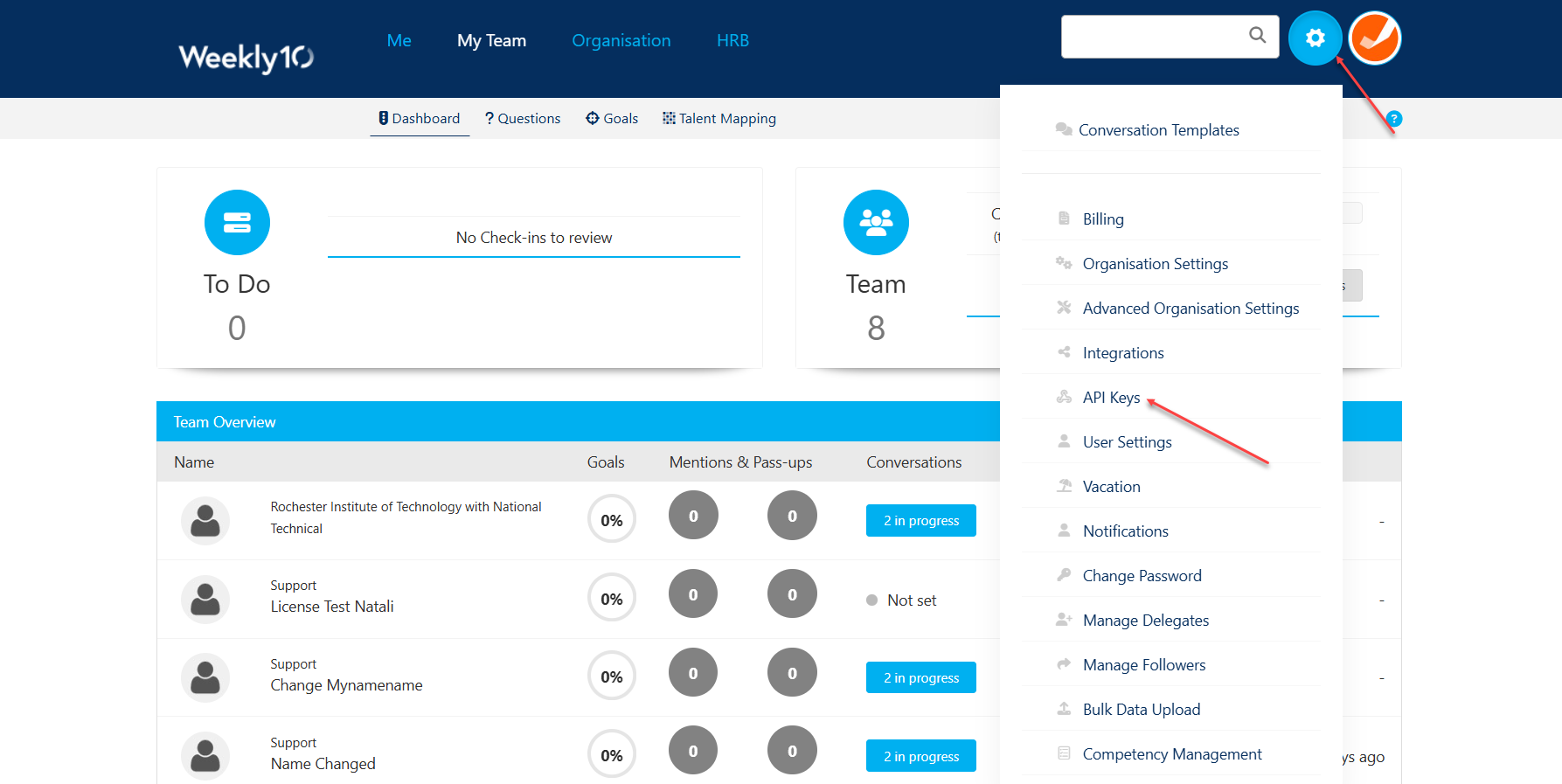Click the Weekly10 logo
The image size is (1562, 784).
point(246,58)
